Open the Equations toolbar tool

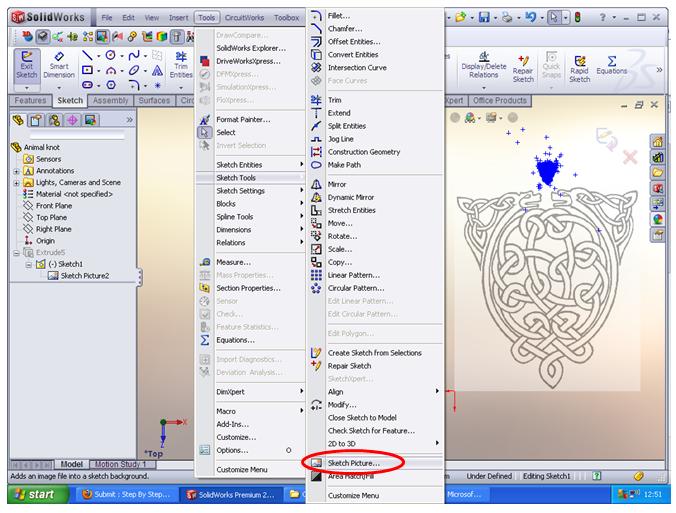tap(611, 65)
